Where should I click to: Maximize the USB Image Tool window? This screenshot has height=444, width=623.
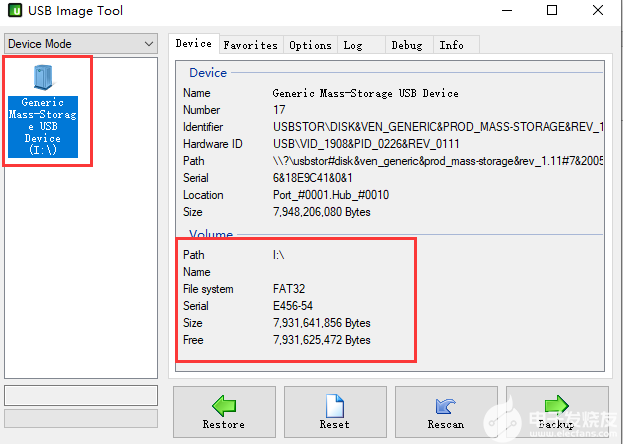[x=552, y=11]
